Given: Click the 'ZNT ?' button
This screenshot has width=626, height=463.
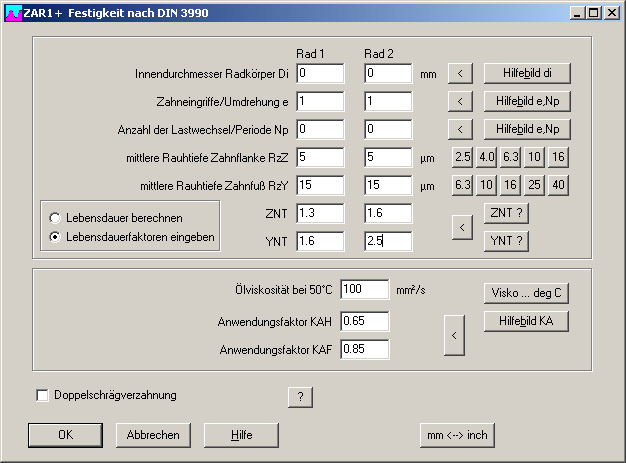Looking at the screenshot, I should point(505,212).
